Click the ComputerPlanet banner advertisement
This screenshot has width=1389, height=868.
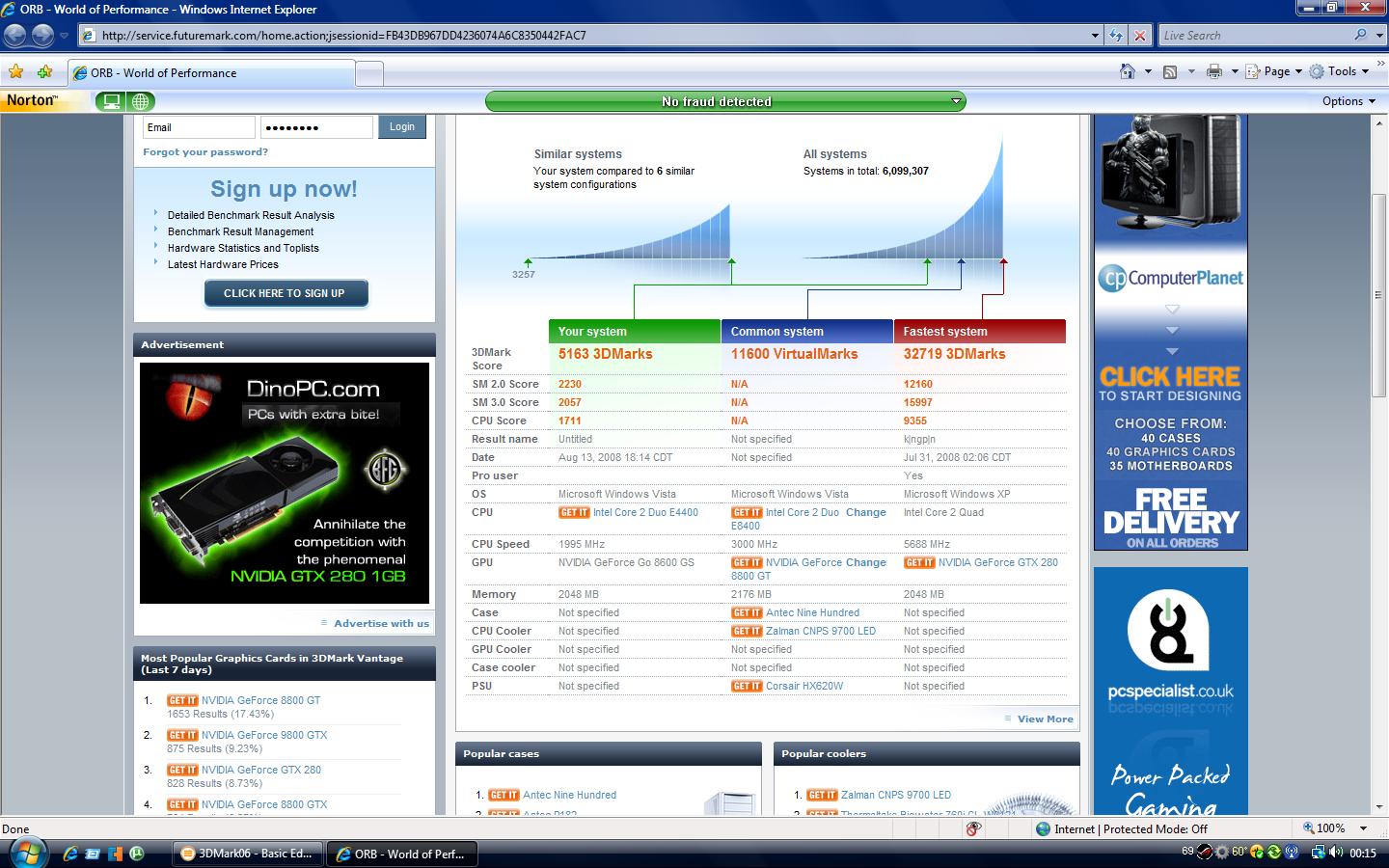(x=1171, y=332)
